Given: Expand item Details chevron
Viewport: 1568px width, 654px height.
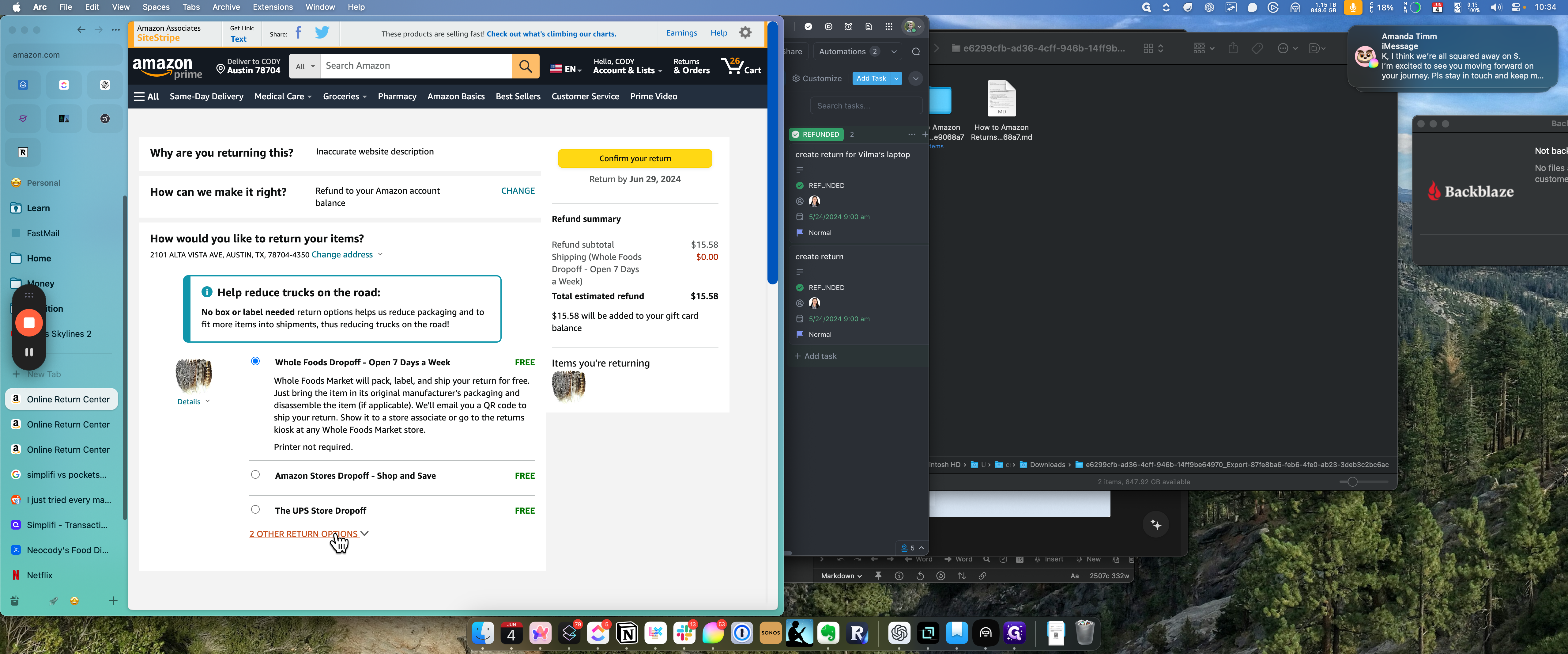Looking at the screenshot, I should pyautogui.click(x=208, y=401).
